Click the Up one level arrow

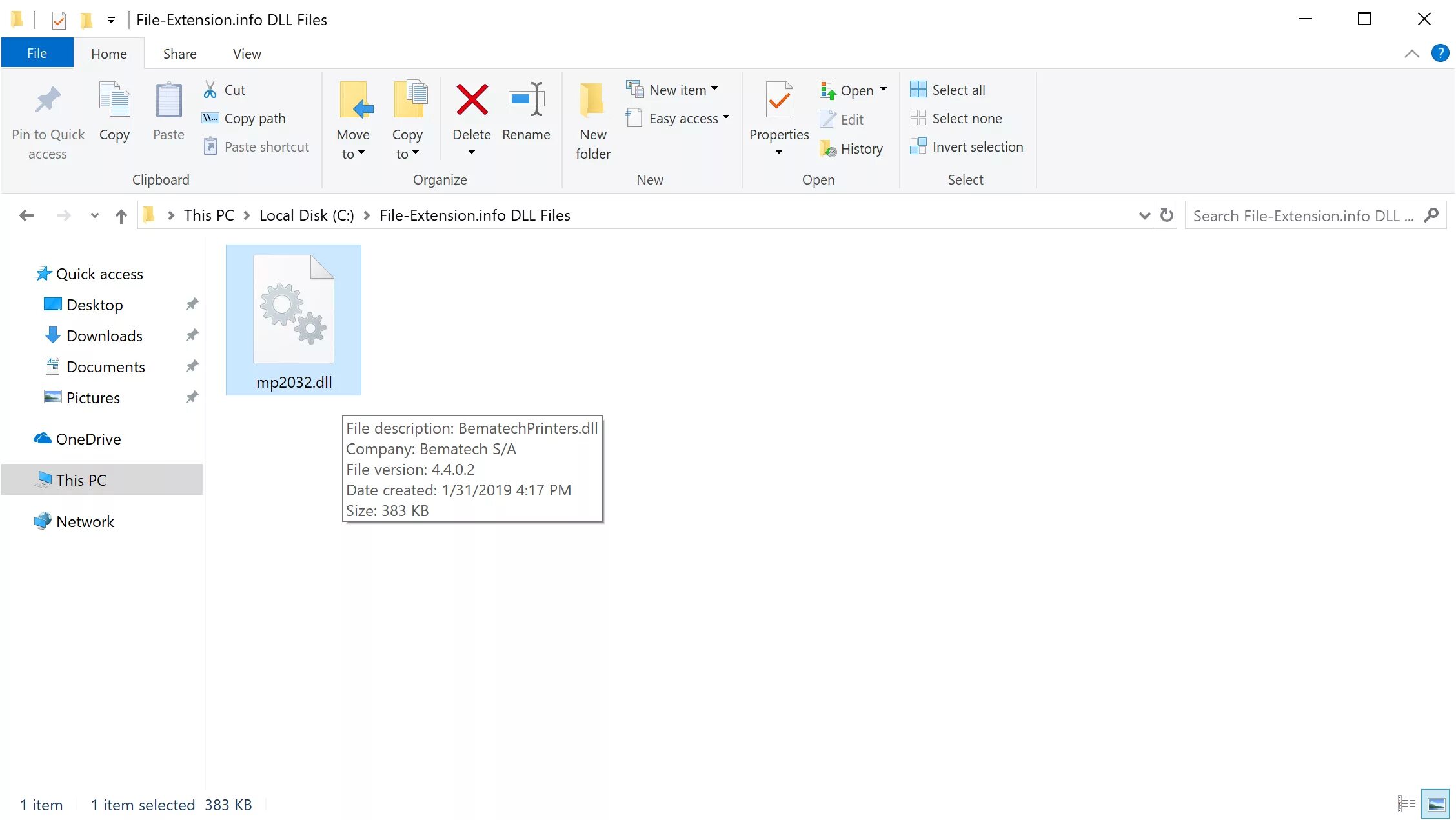(x=121, y=215)
